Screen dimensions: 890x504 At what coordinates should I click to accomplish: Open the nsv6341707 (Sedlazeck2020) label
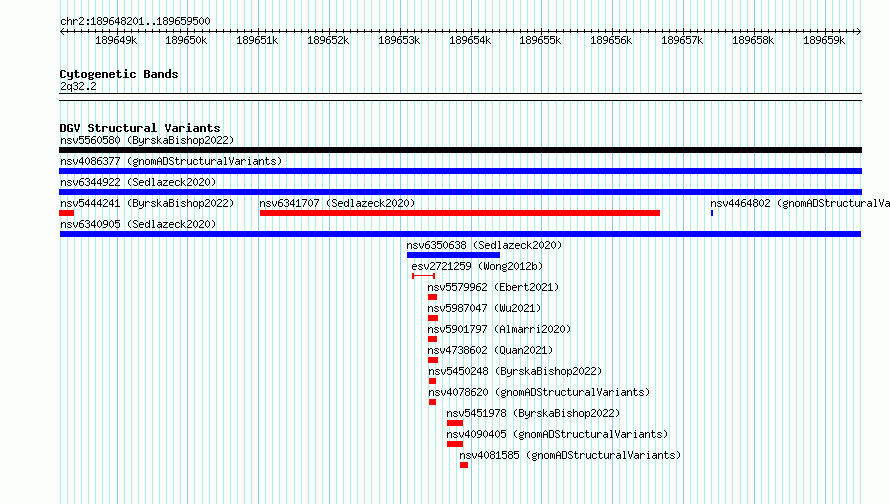pyautogui.click(x=337, y=203)
